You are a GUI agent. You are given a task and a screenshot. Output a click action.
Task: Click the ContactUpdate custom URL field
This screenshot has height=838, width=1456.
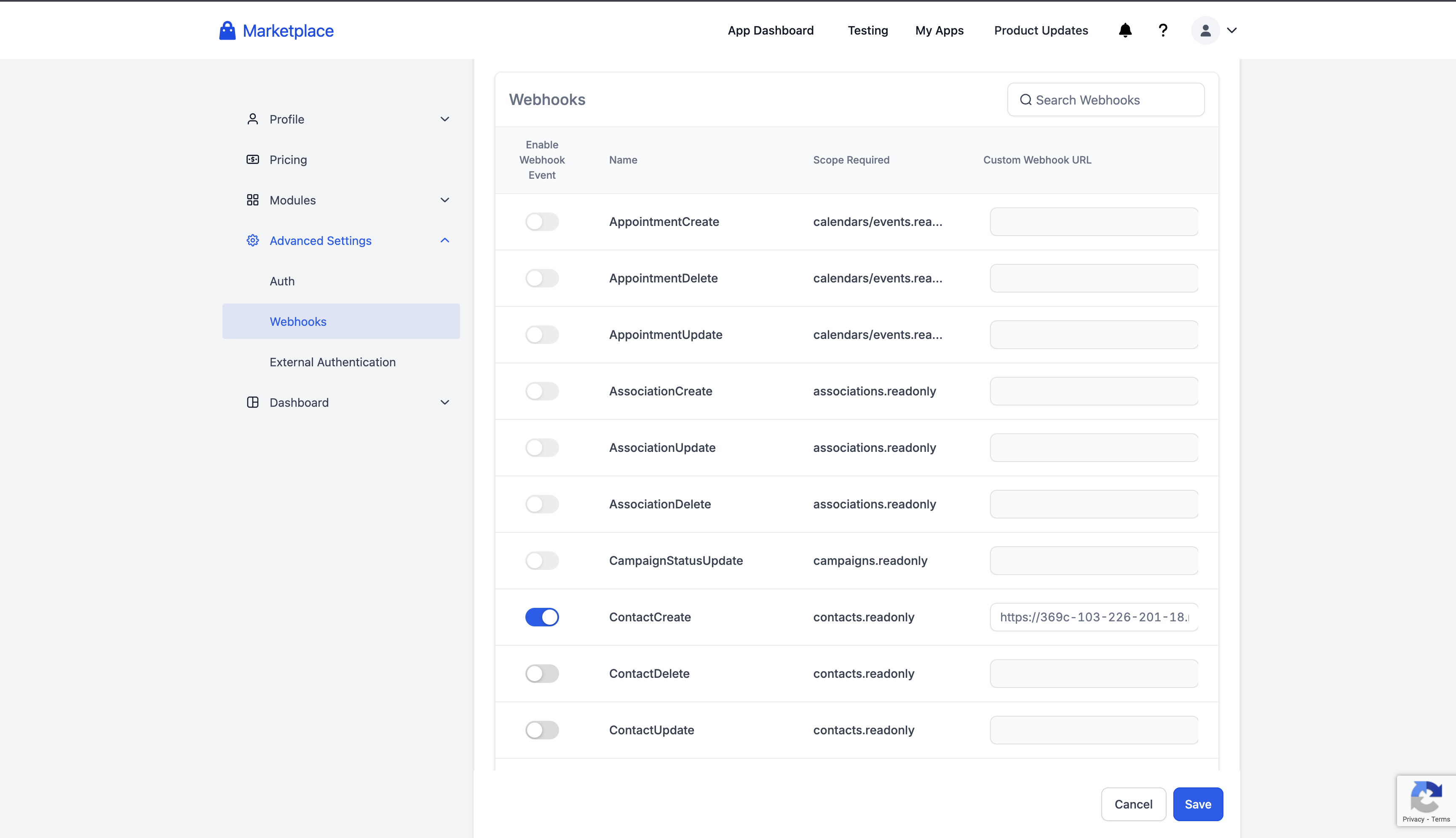click(1094, 730)
